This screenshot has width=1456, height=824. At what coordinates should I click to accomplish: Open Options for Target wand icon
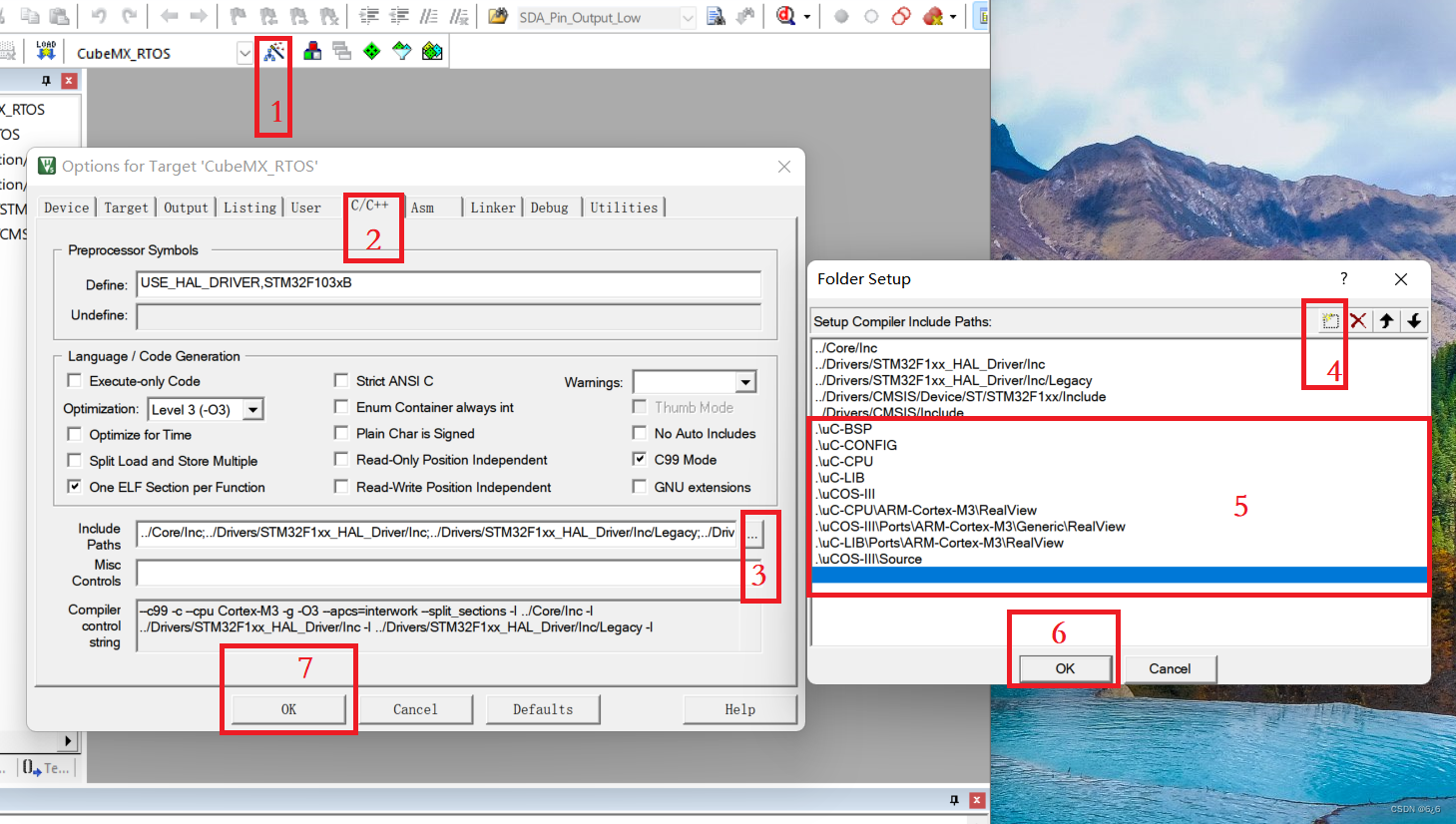[x=273, y=52]
